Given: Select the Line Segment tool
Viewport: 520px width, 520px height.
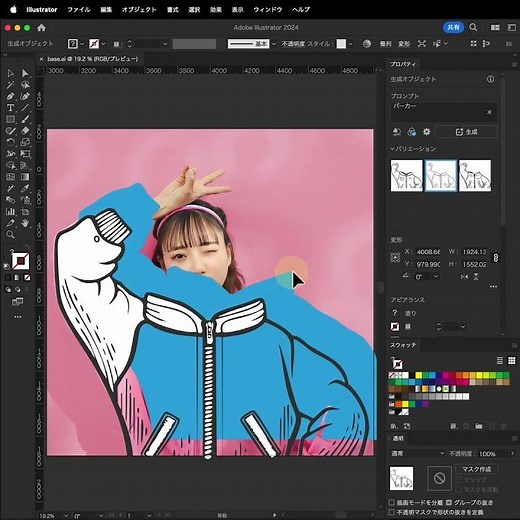Looking at the screenshot, I should click(25, 108).
